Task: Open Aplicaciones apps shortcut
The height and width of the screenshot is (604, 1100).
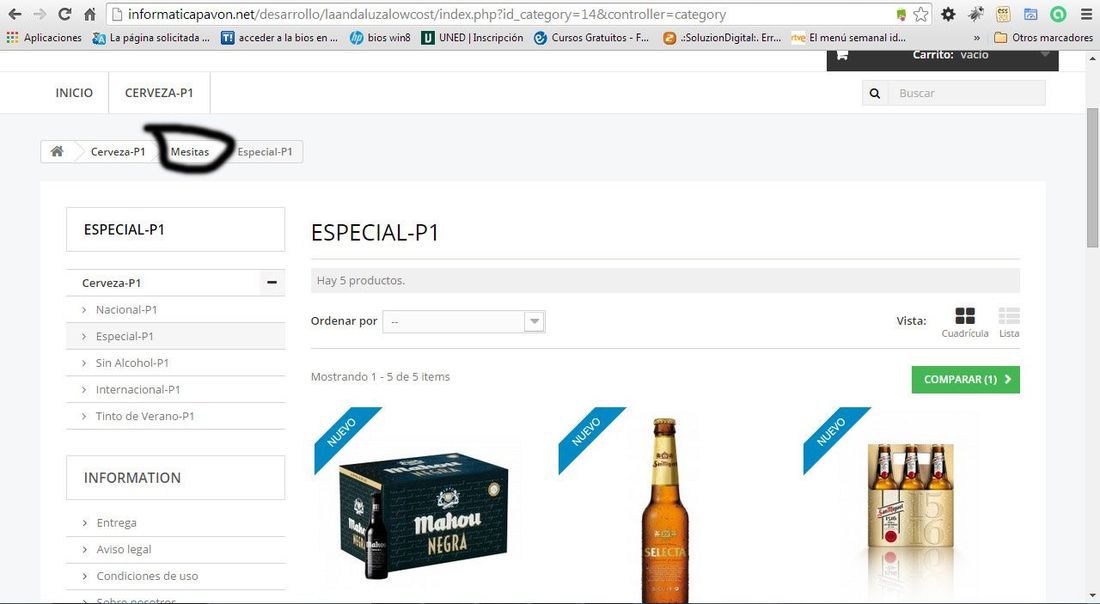Action: click(x=44, y=38)
